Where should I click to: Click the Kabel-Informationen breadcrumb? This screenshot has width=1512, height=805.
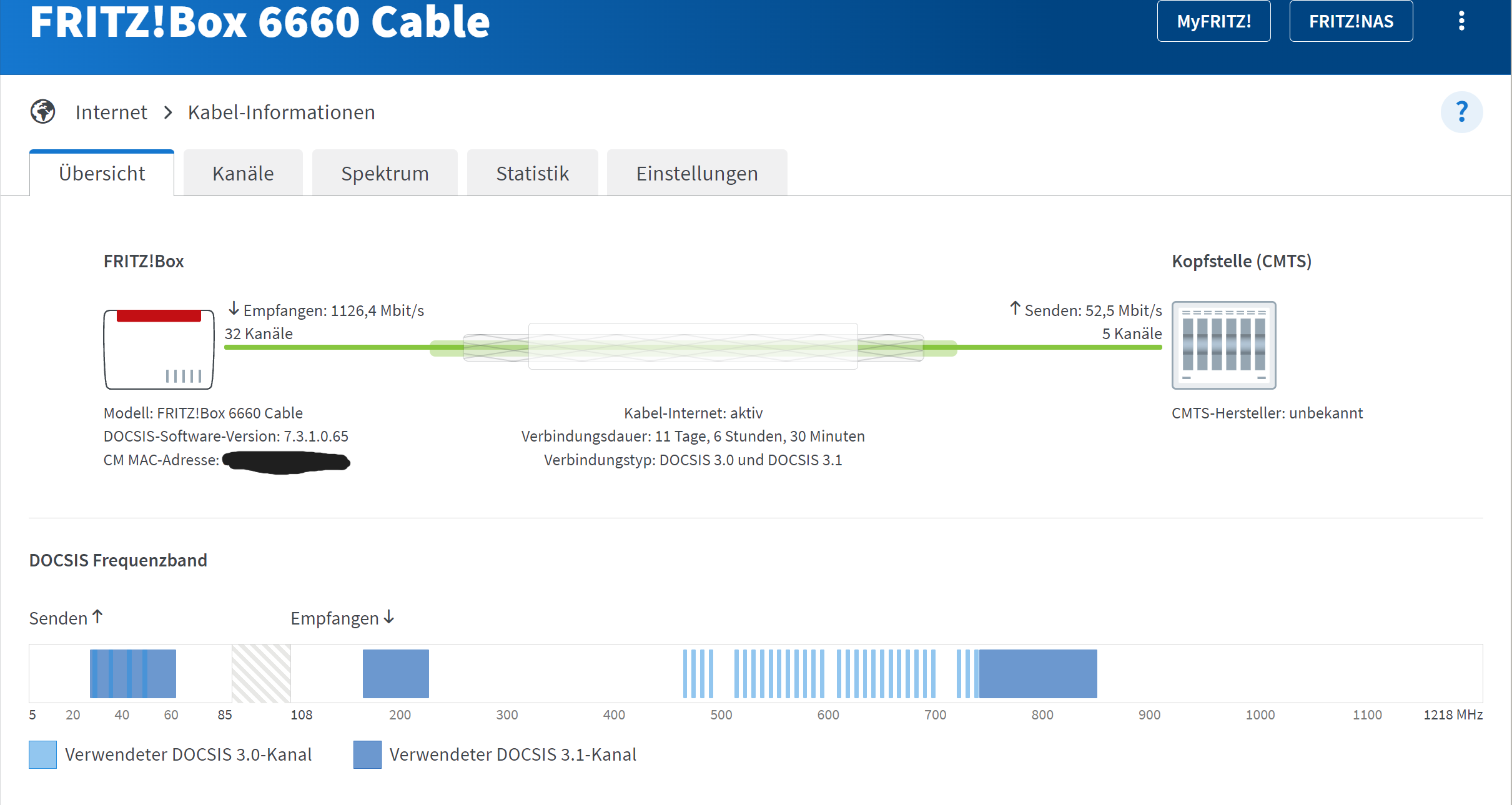click(281, 112)
